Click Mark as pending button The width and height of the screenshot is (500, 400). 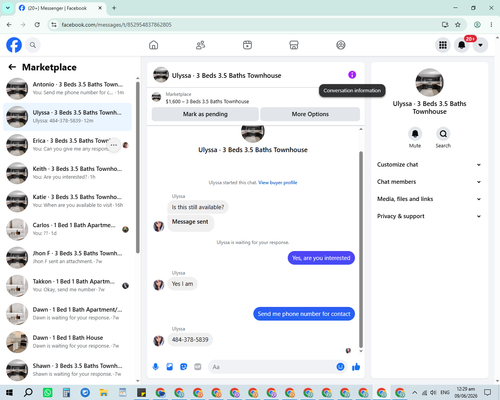[205, 114]
